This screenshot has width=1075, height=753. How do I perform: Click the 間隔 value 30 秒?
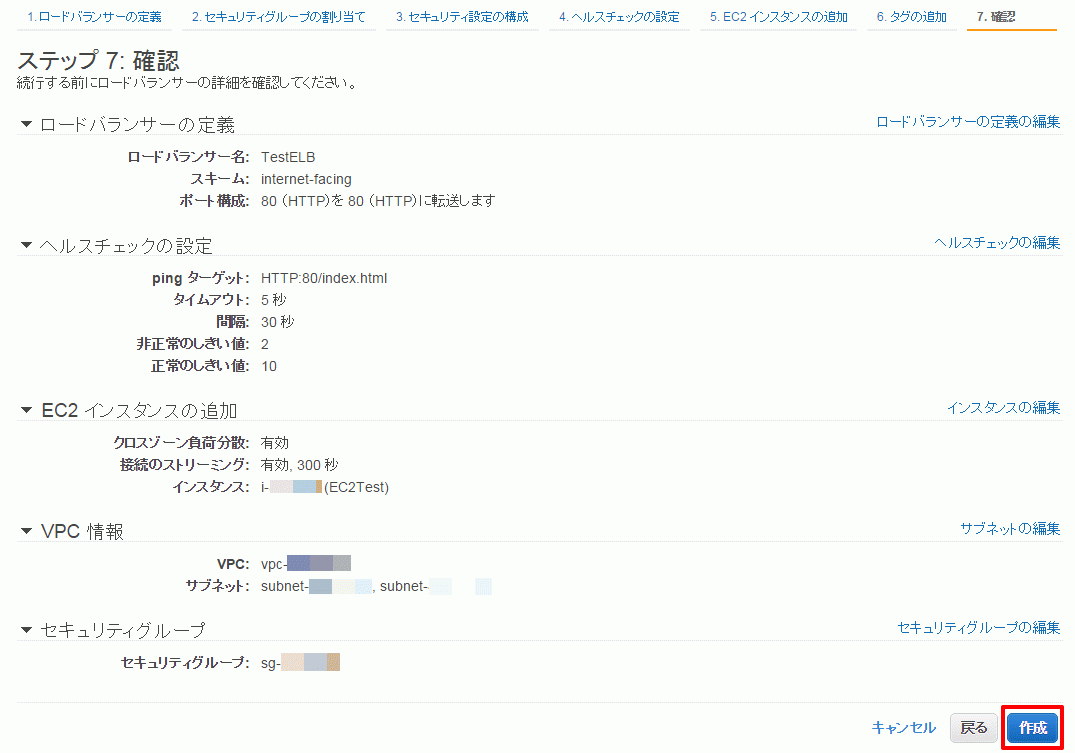coord(278,322)
